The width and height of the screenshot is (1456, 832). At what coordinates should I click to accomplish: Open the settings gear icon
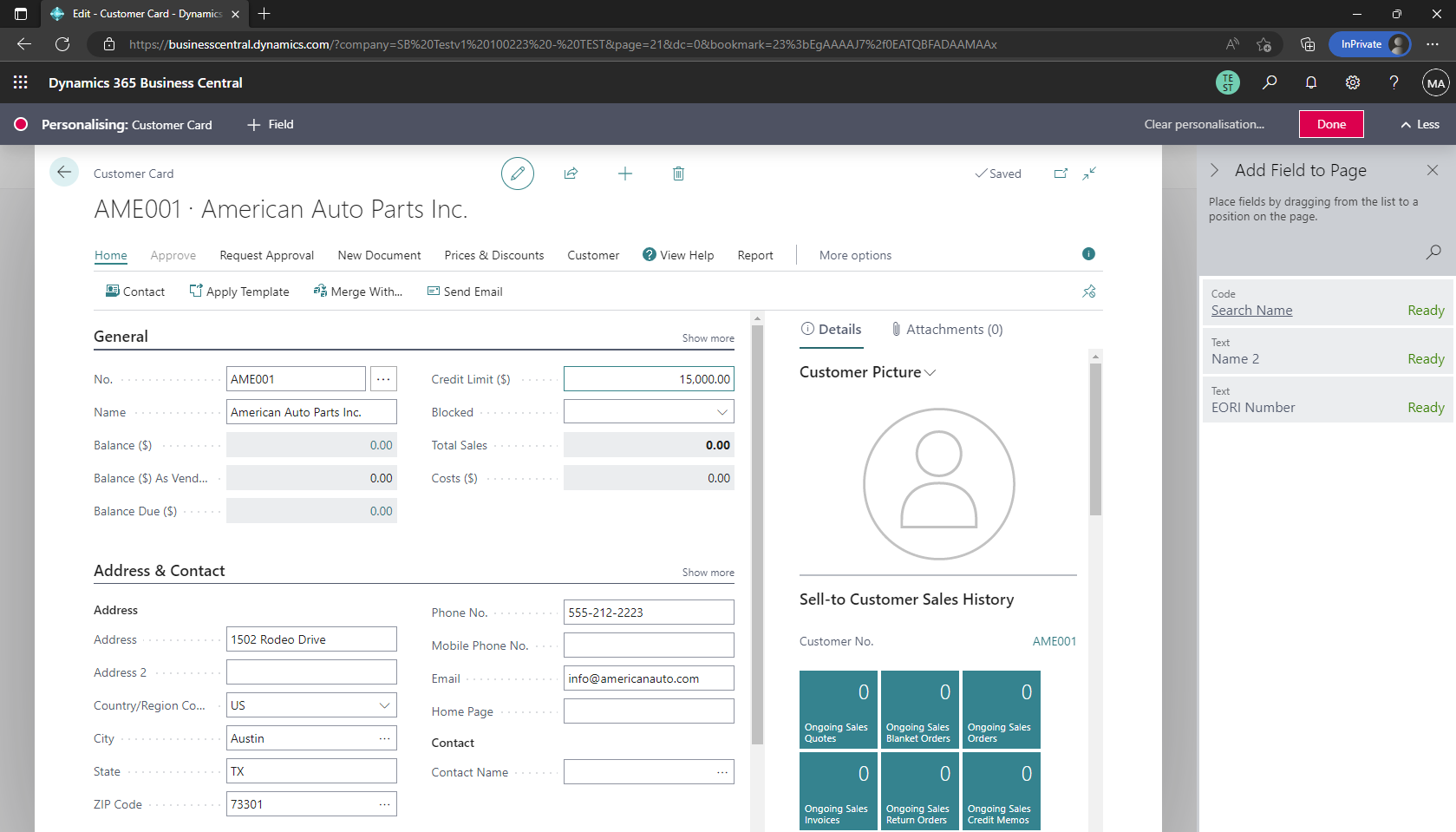point(1352,82)
